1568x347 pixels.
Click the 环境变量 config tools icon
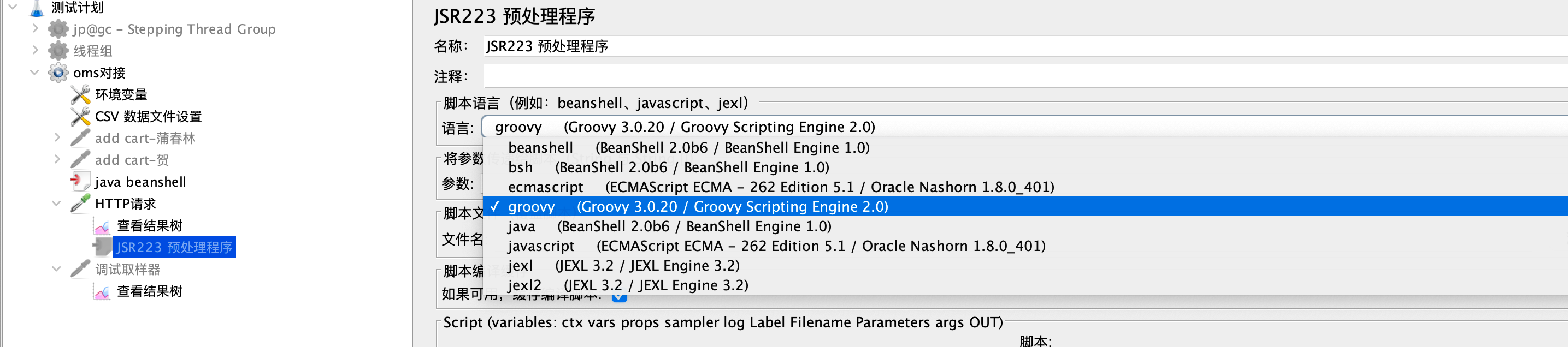(80, 95)
